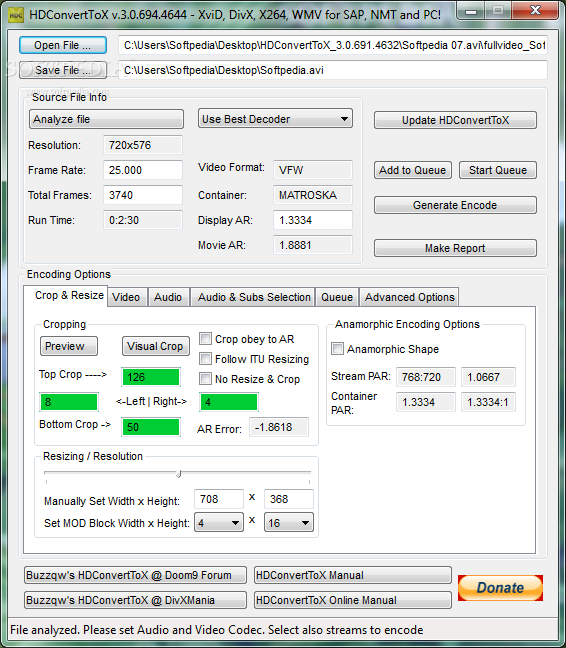Click the manual height field 368
The height and width of the screenshot is (648, 566).
[x=289, y=499]
